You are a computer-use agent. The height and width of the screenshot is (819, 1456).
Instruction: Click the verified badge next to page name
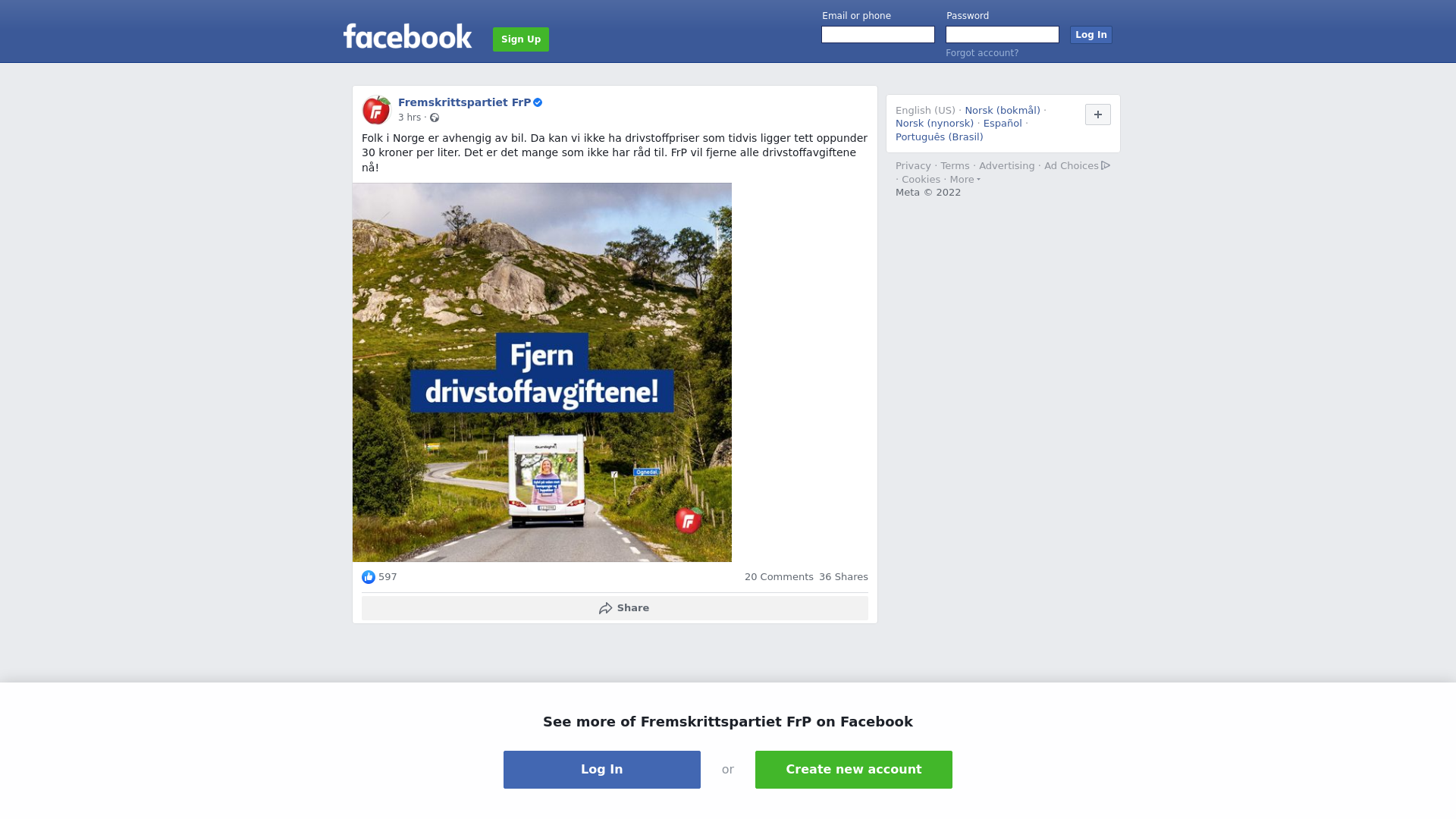(x=538, y=102)
